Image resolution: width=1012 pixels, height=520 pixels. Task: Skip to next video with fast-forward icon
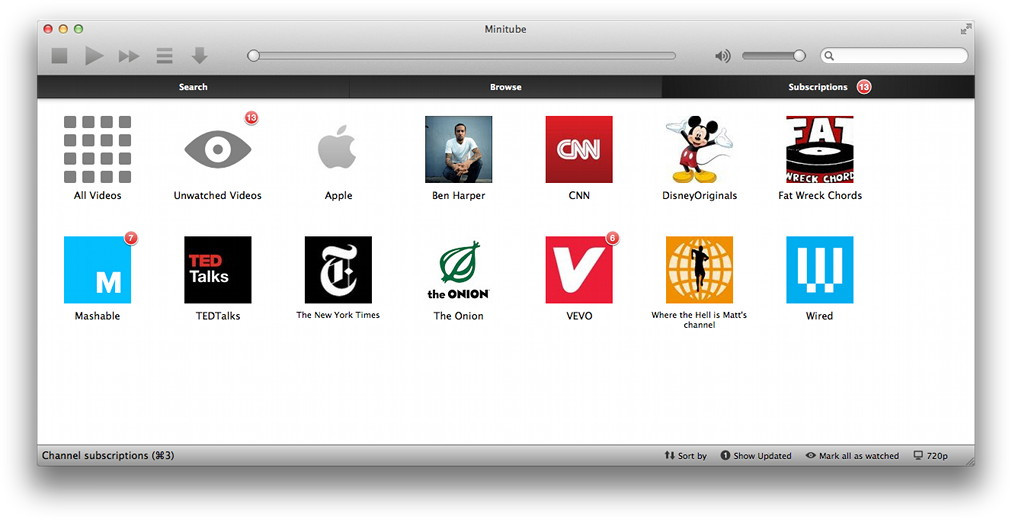129,57
